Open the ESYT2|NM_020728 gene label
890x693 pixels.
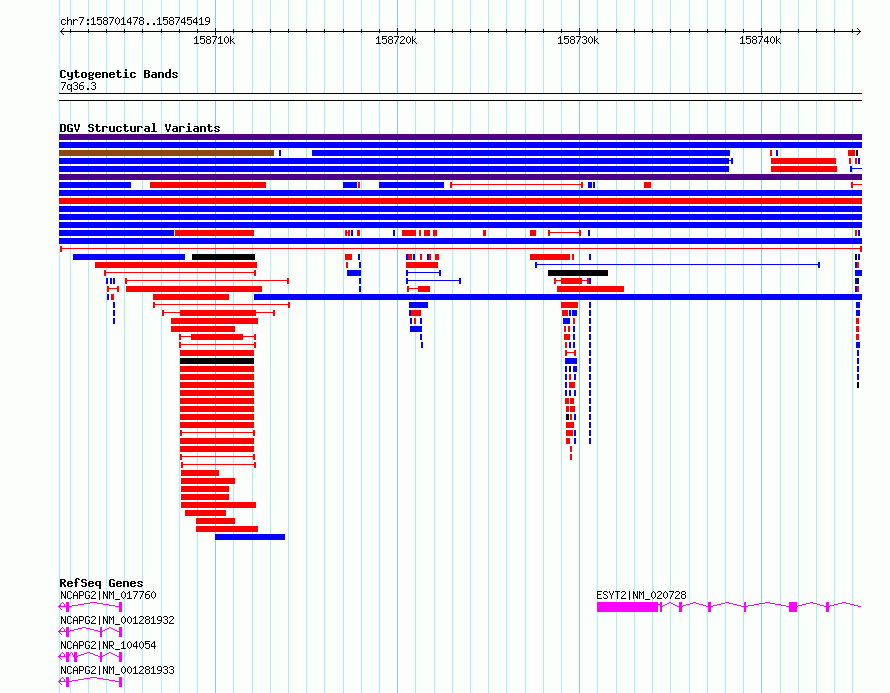[641, 595]
